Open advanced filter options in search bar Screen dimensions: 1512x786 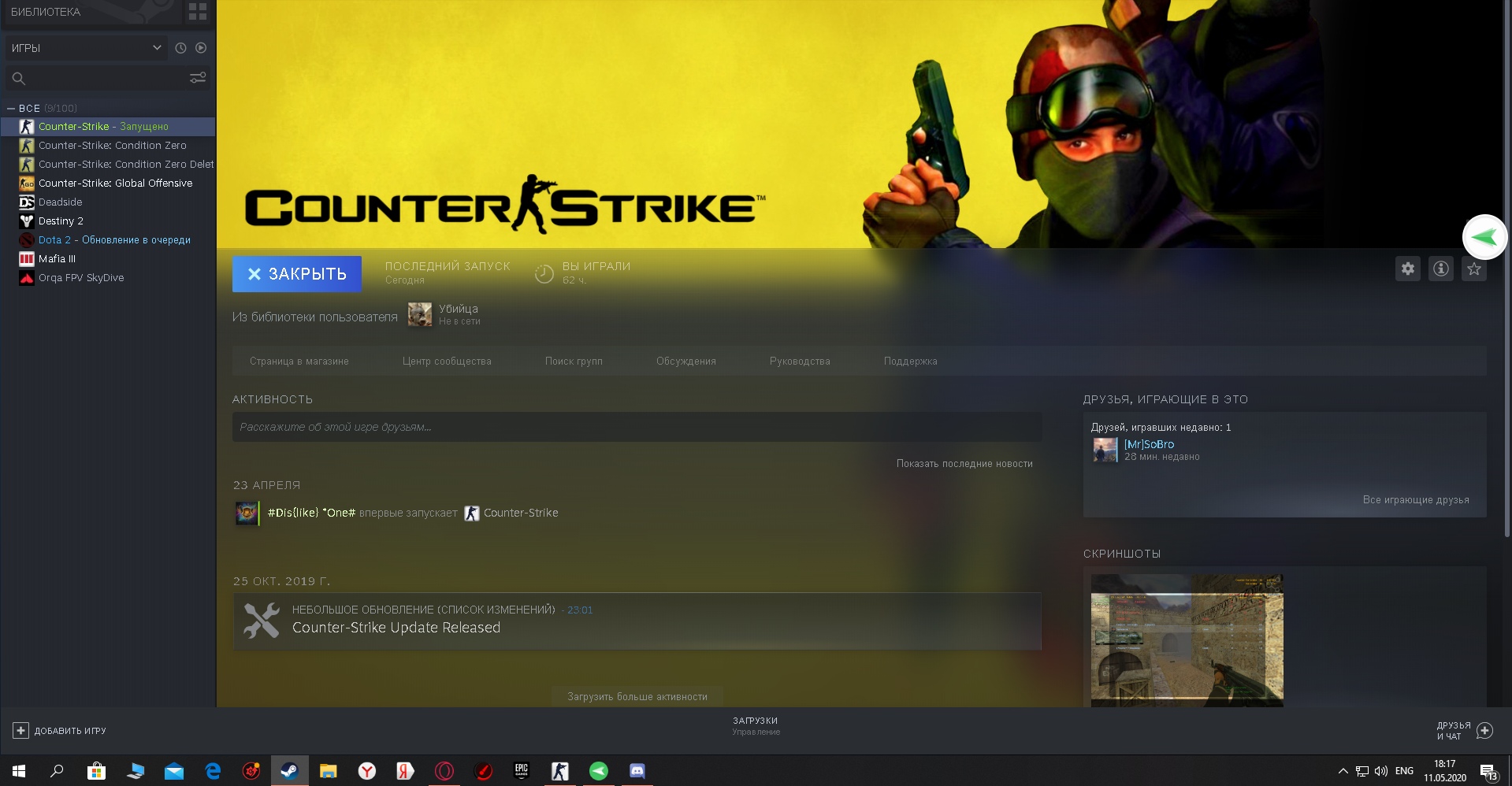click(198, 78)
